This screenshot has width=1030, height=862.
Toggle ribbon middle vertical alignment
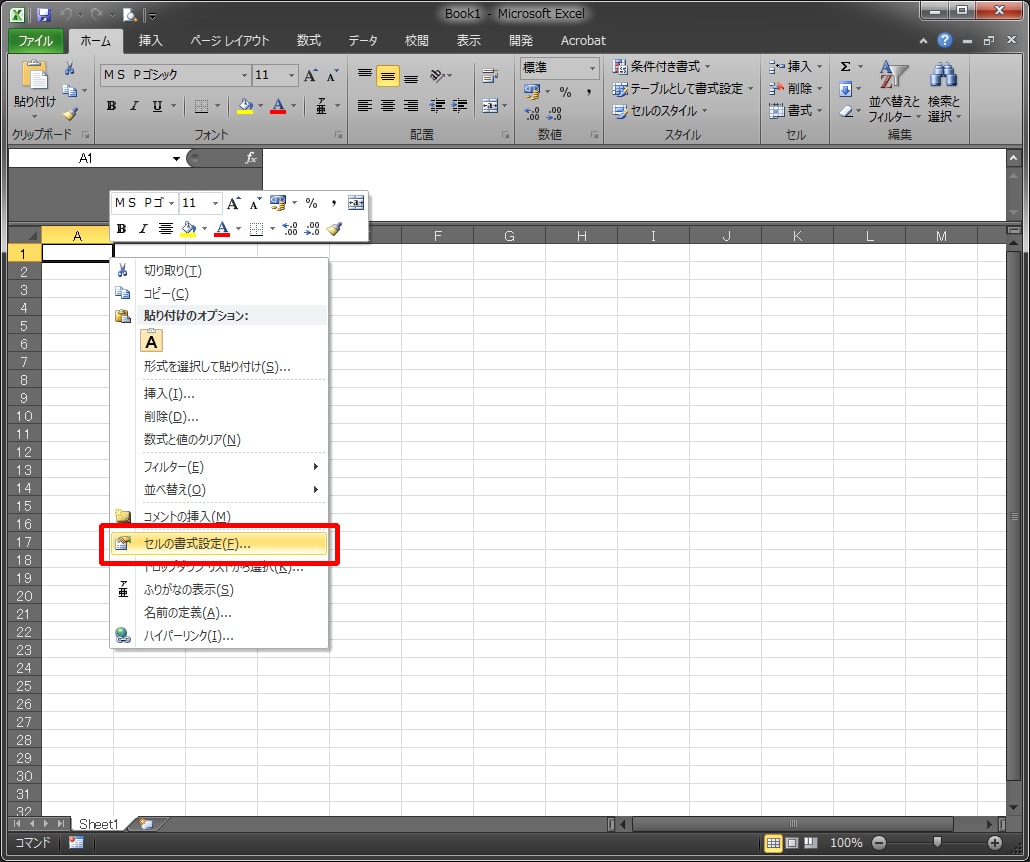(x=388, y=76)
